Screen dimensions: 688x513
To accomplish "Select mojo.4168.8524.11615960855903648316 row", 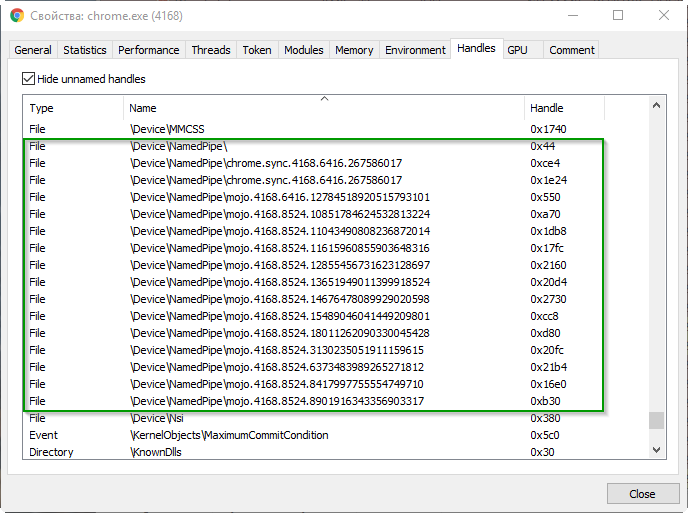I will pyautogui.click(x=314, y=248).
